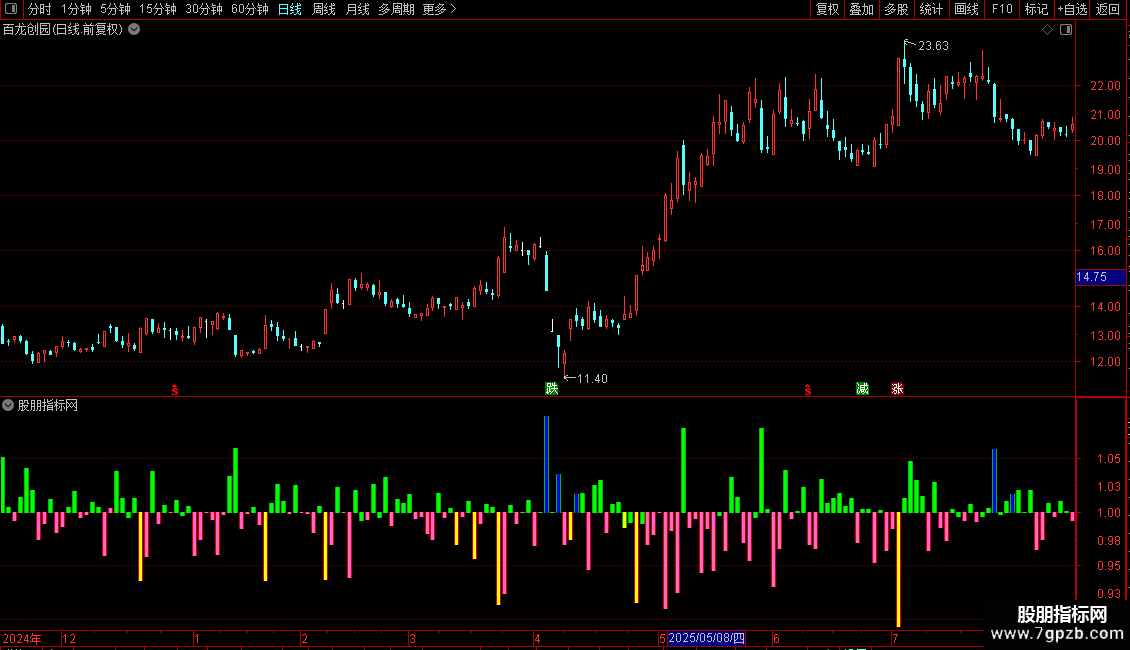This screenshot has height=650, width=1130.
Task: Switch to the 15分钟 chart period
Action: [x=158, y=9]
